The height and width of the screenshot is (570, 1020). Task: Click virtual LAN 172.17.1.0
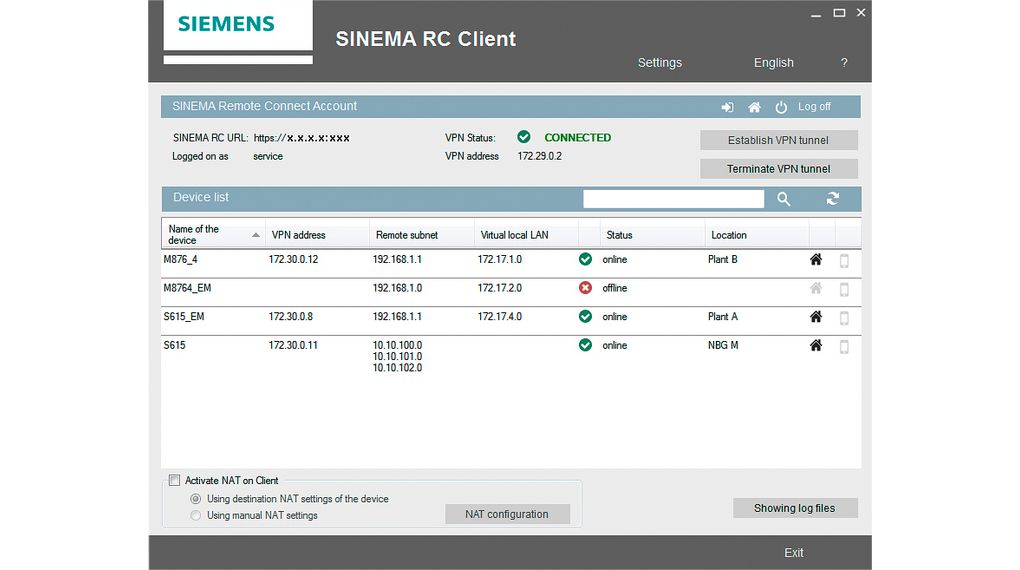point(500,259)
